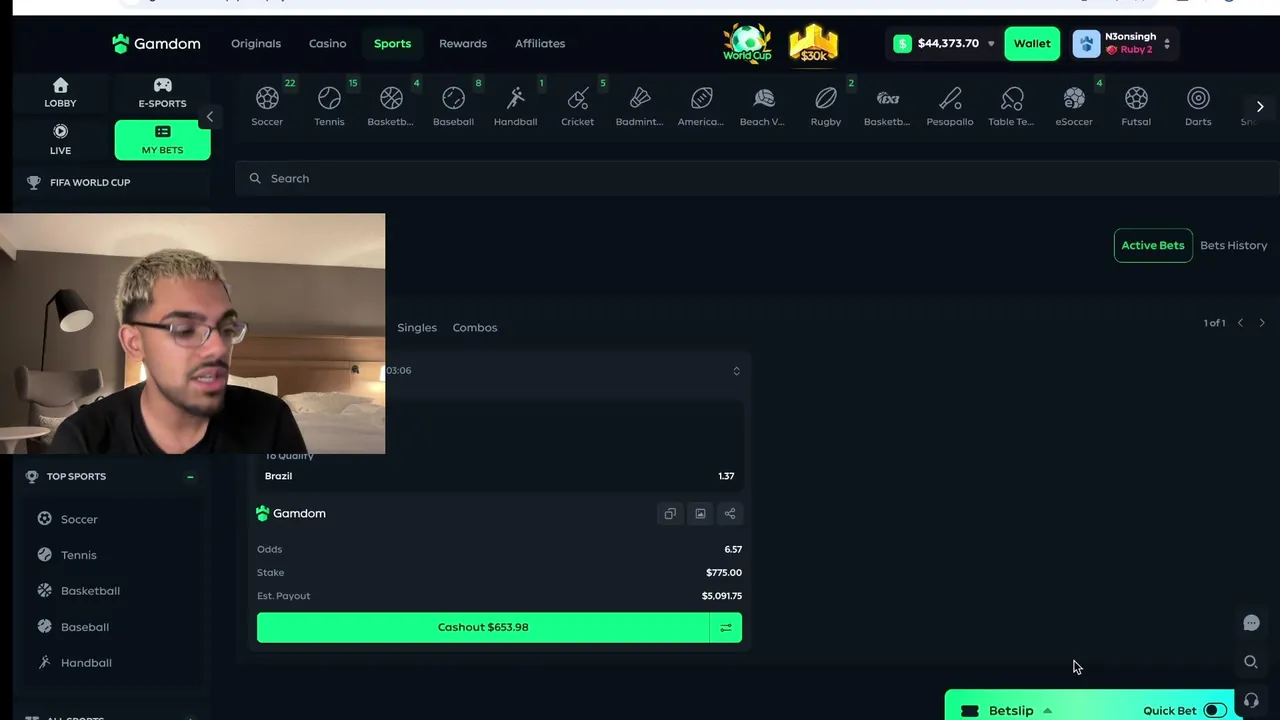Open live support headset icon
Viewport: 1280px width, 720px height.
click(1251, 700)
